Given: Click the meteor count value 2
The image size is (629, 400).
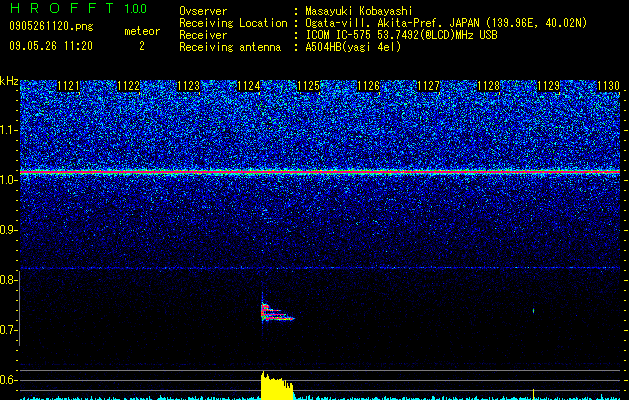Looking at the screenshot, I should coord(142,46).
